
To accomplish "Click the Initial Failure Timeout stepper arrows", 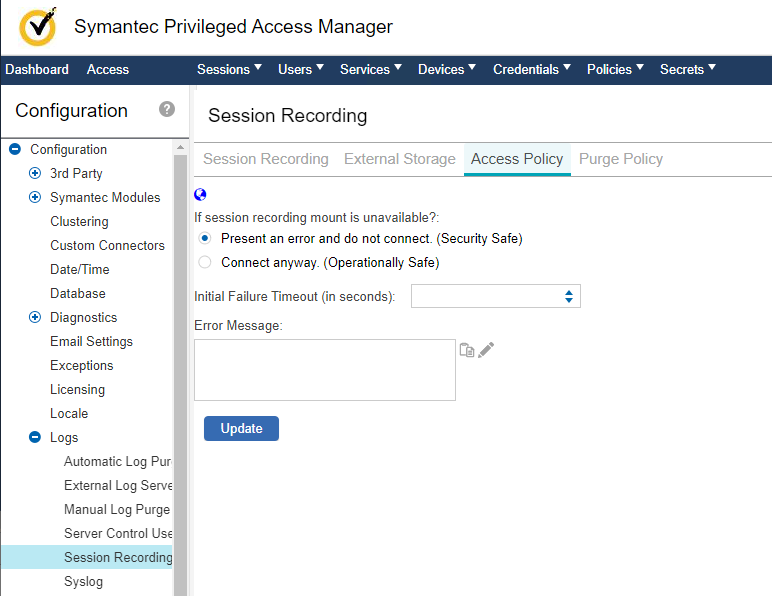I will tap(568, 296).
